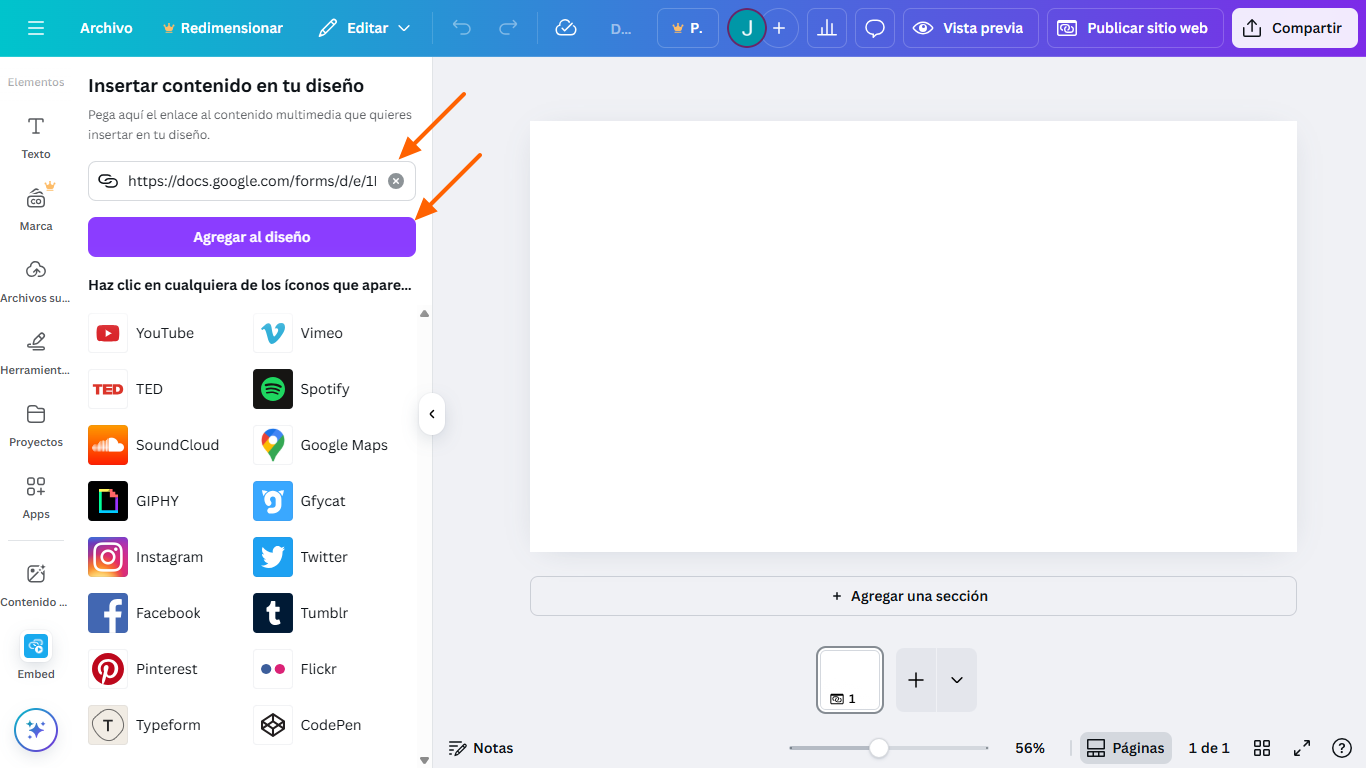Screen dimensions: 1366x768
Task: Toggle the Páginas view
Action: (1126, 748)
